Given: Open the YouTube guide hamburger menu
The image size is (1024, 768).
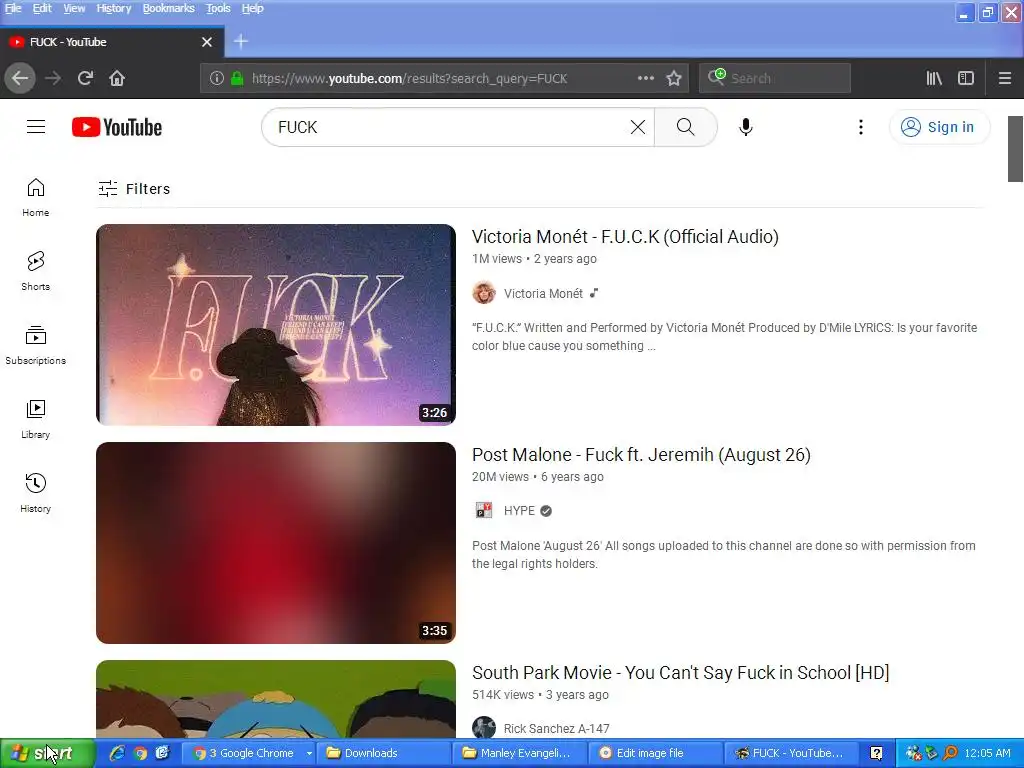Looking at the screenshot, I should [x=36, y=127].
